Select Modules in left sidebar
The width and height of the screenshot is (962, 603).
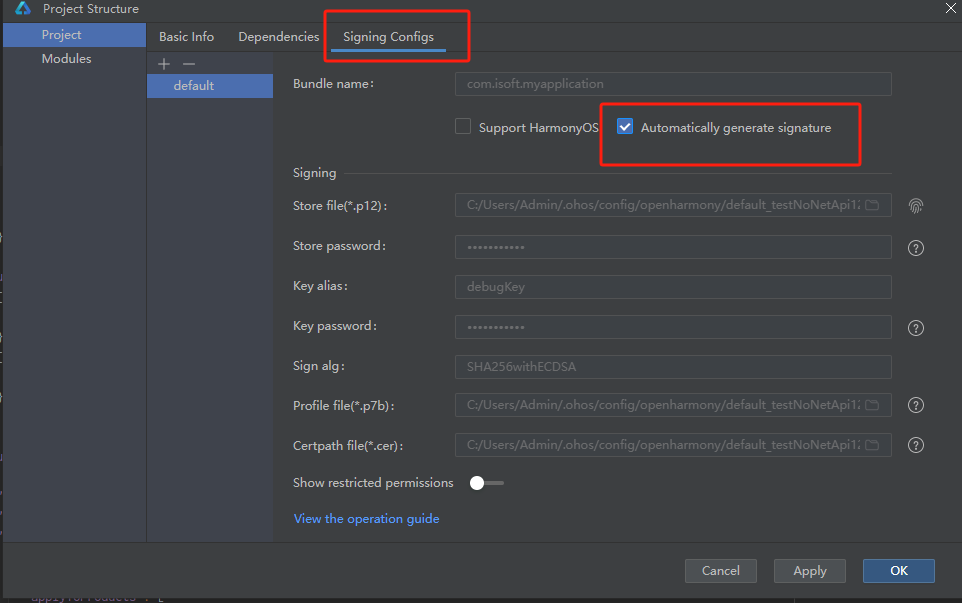(66, 59)
